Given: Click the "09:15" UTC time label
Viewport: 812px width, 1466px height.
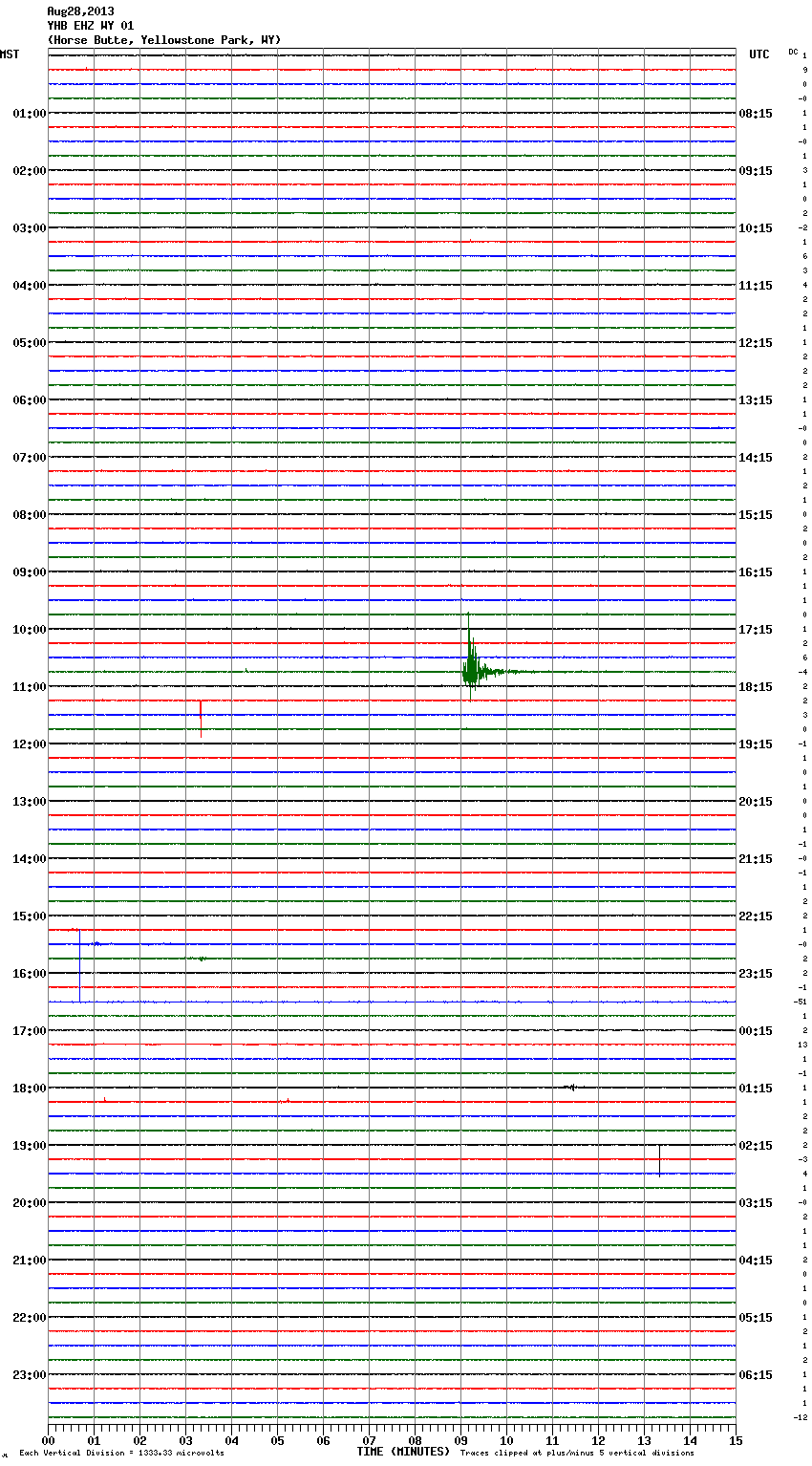Looking at the screenshot, I should (756, 171).
